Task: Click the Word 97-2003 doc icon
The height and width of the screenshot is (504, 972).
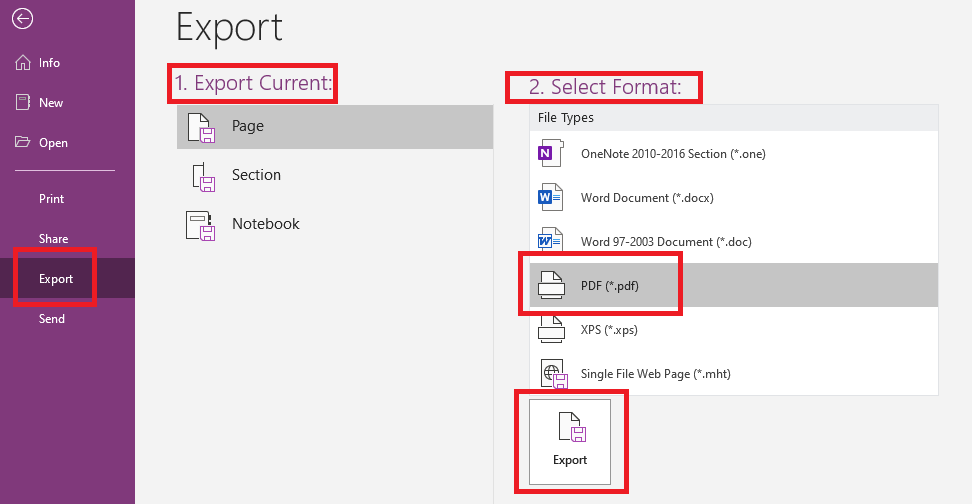Action: click(550, 239)
